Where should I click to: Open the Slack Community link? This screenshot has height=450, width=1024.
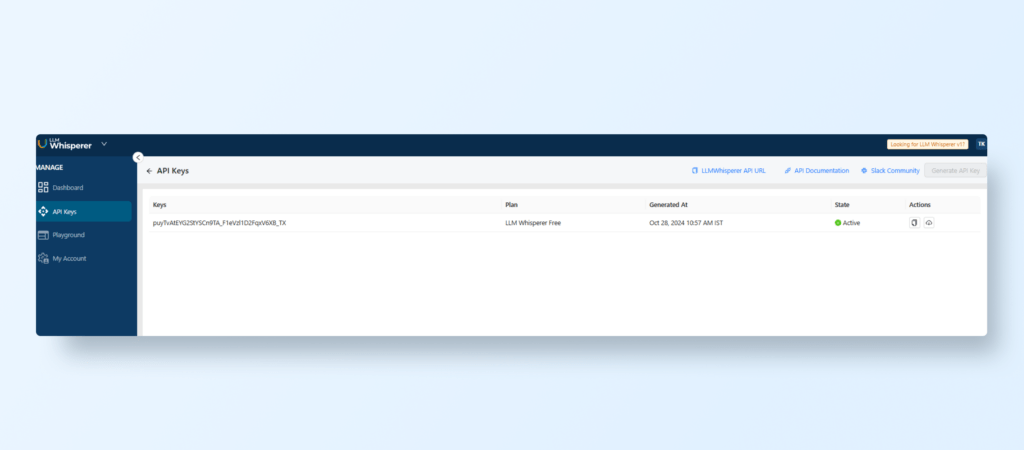[x=890, y=171]
